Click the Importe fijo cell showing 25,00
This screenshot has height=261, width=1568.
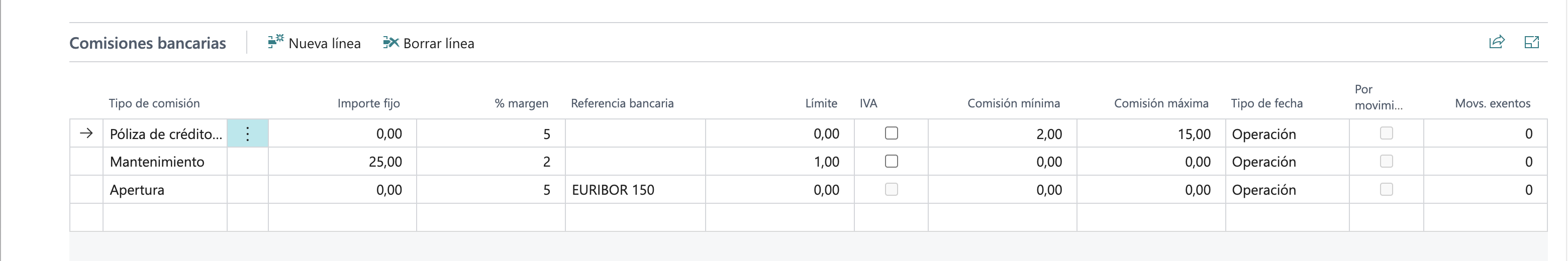tap(342, 162)
